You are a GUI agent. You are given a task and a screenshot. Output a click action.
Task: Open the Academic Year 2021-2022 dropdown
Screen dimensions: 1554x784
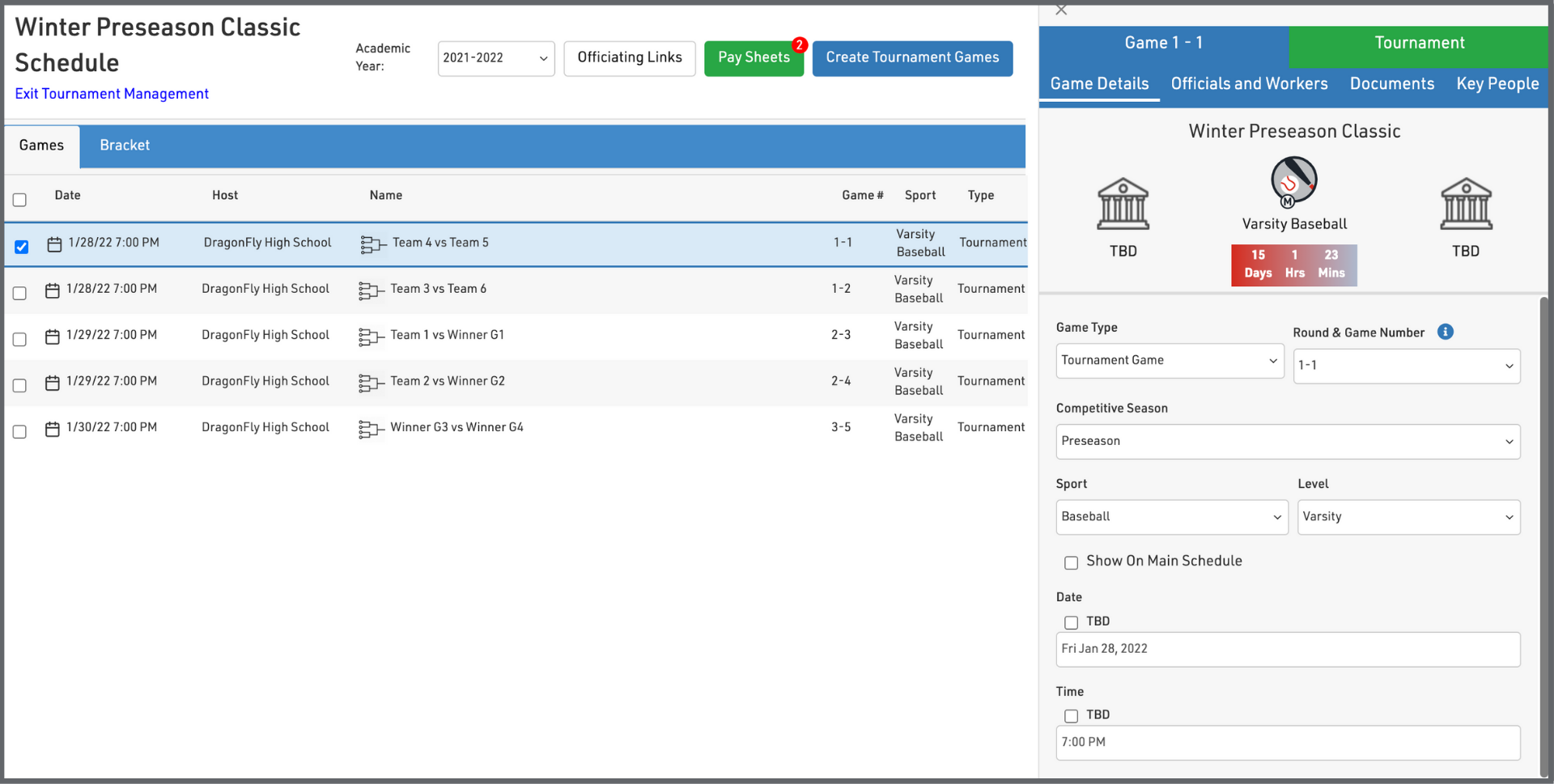click(495, 58)
